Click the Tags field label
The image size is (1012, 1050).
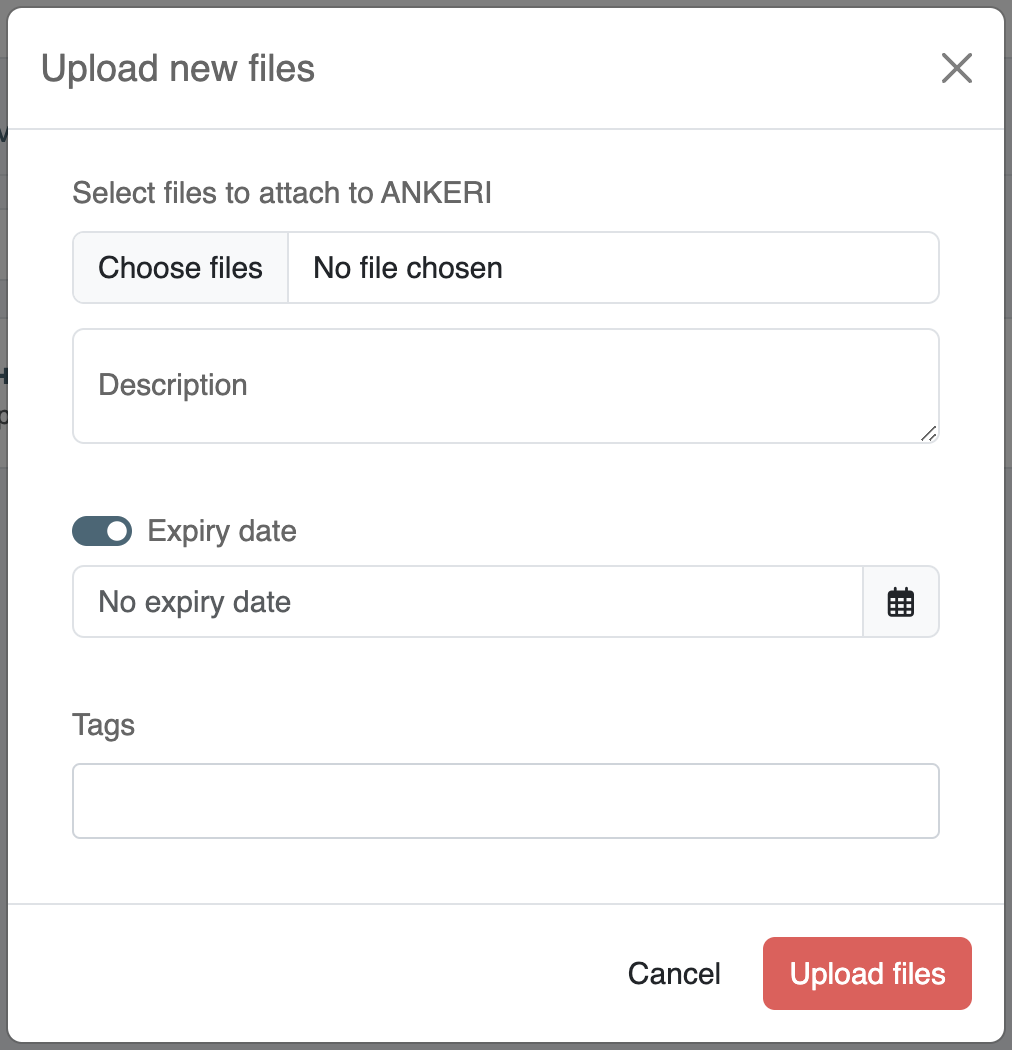[x=103, y=725]
